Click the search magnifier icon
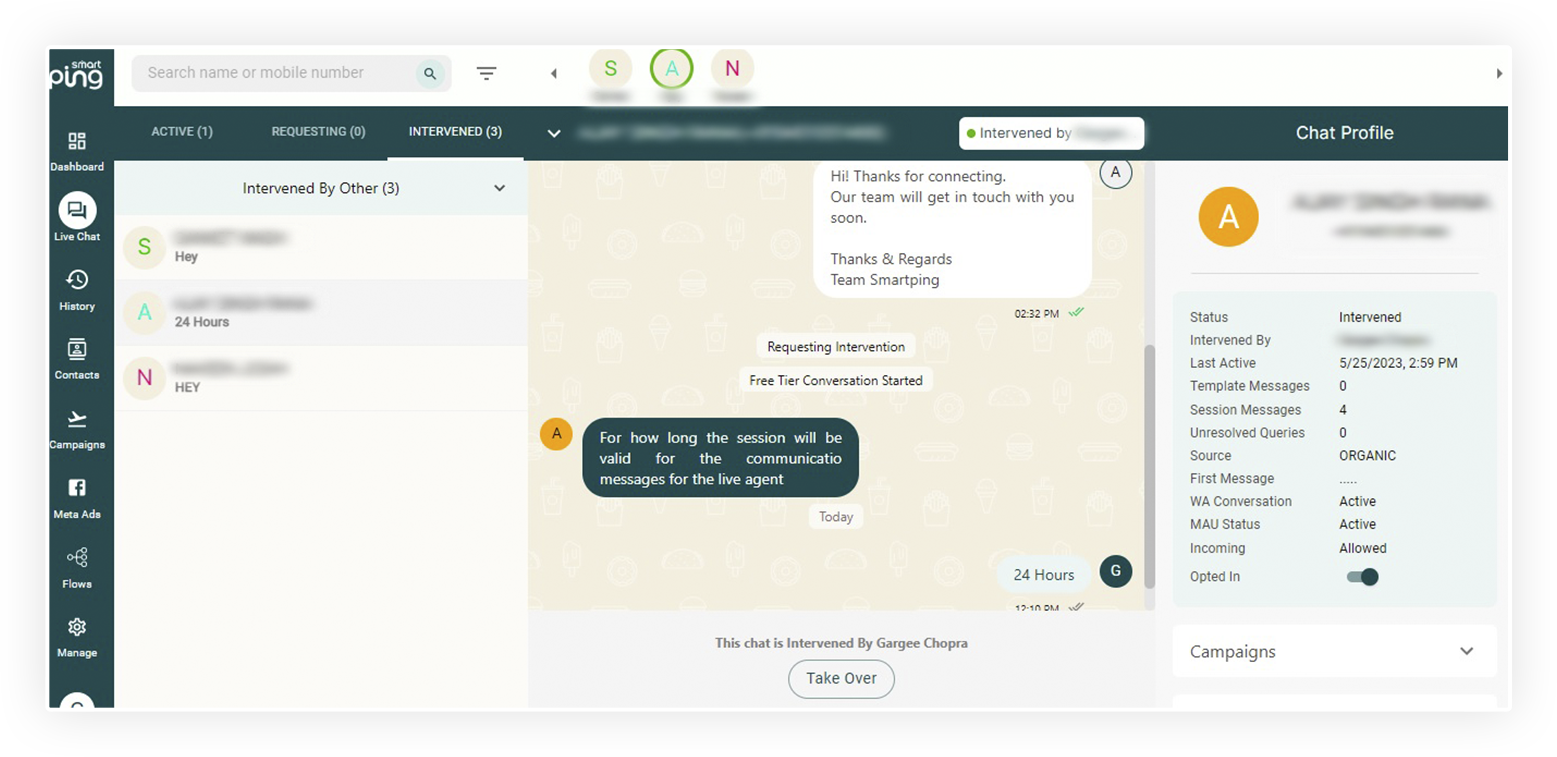 (x=430, y=73)
